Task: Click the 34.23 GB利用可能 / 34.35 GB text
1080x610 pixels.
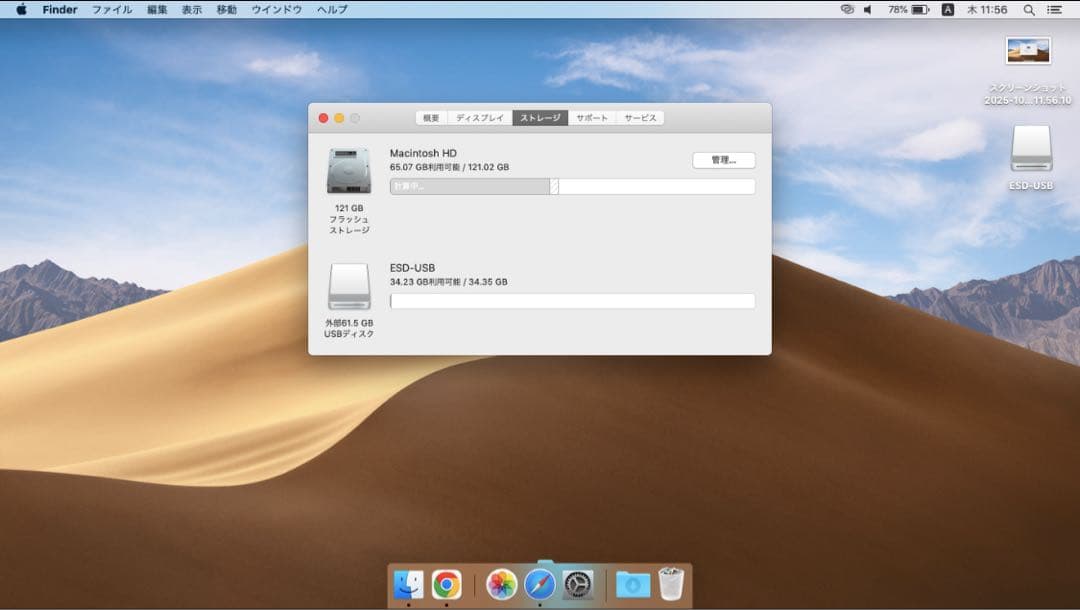Action: tap(448, 282)
